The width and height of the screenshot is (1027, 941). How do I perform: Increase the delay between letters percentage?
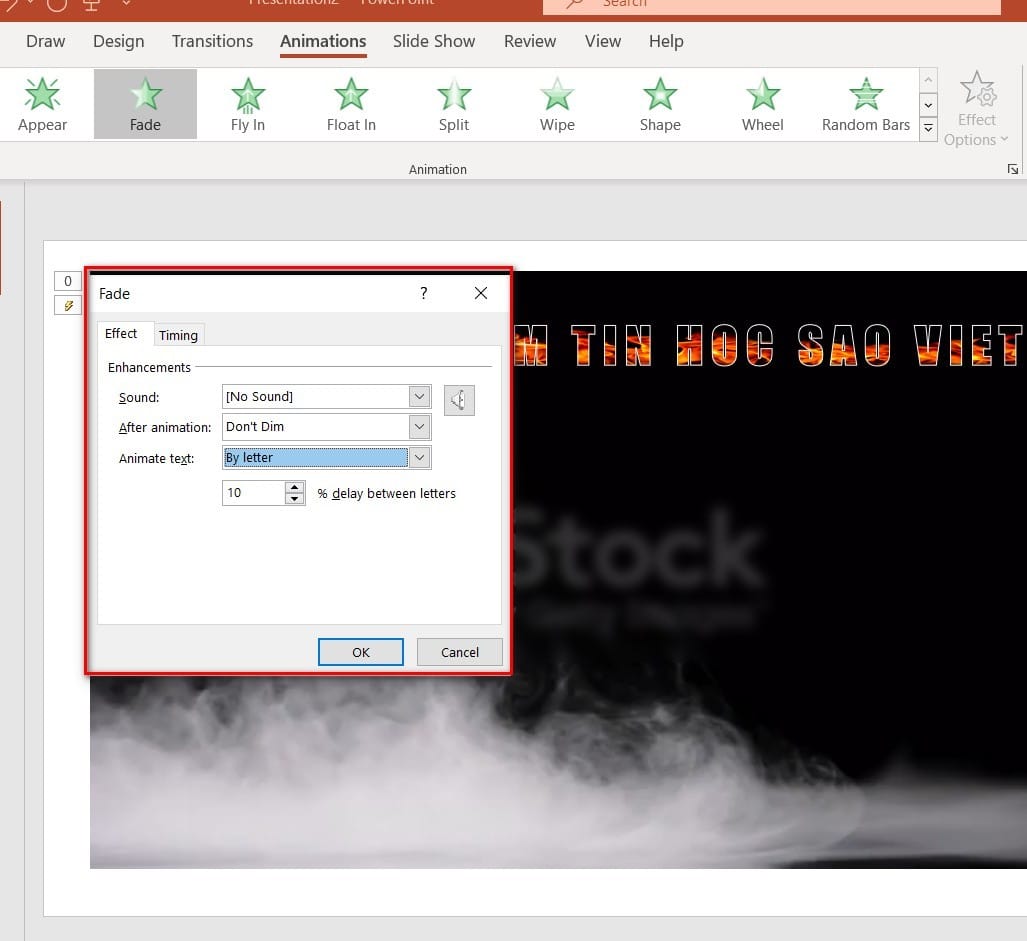pos(295,487)
